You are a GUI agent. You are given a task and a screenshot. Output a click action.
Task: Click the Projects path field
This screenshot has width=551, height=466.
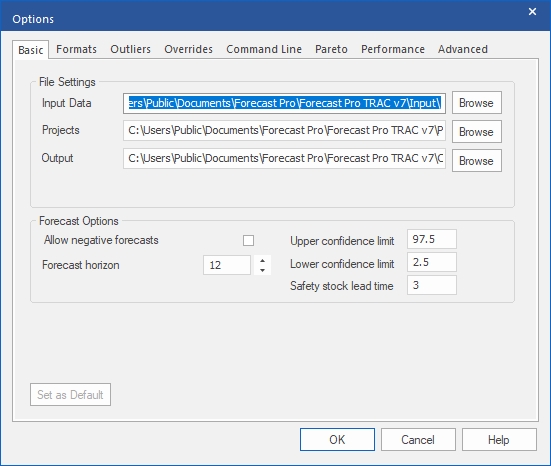(x=284, y=130)
